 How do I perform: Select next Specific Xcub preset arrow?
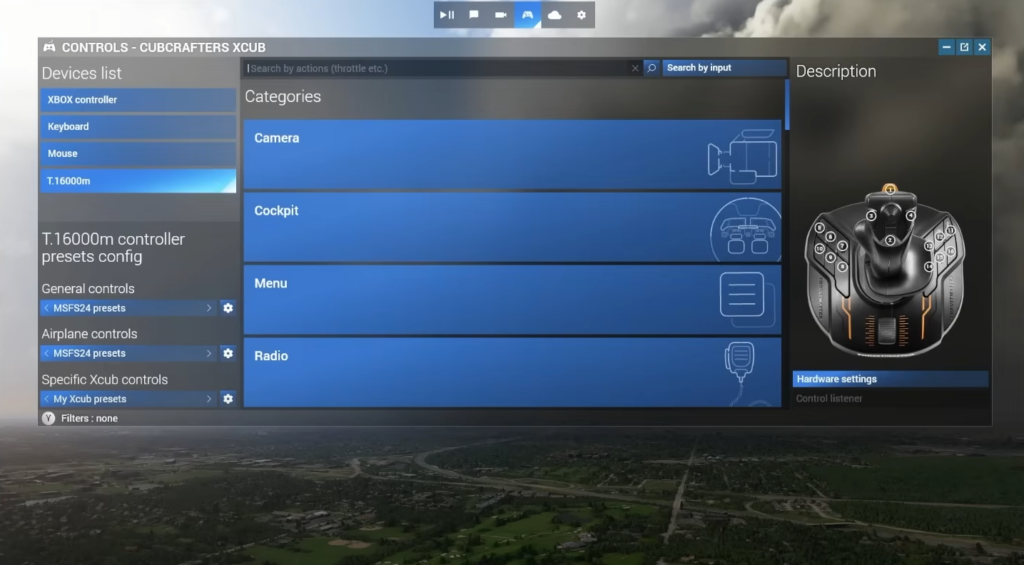pos(209,398)
